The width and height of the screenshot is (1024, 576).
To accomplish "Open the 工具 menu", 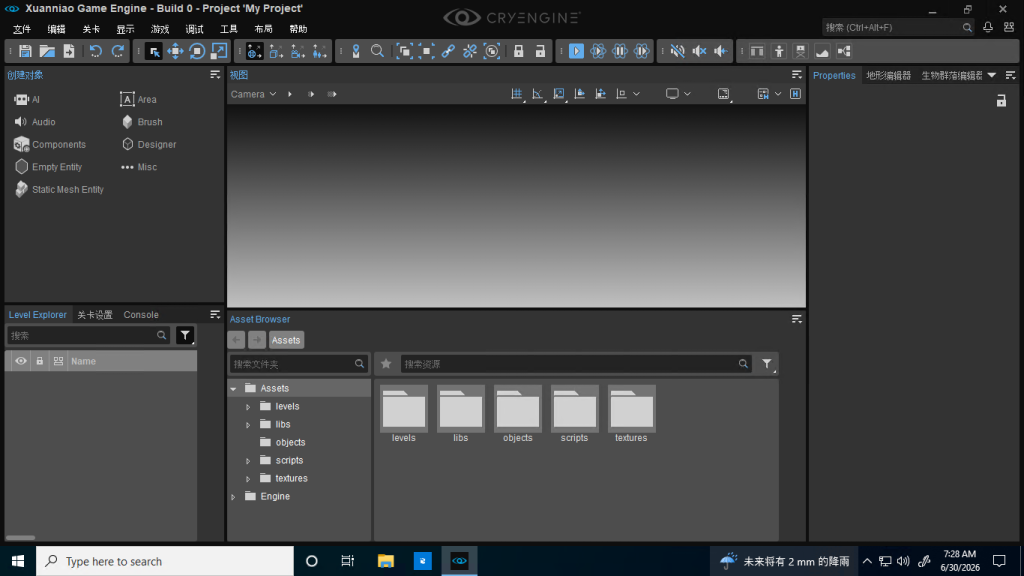I will point(229,29).
